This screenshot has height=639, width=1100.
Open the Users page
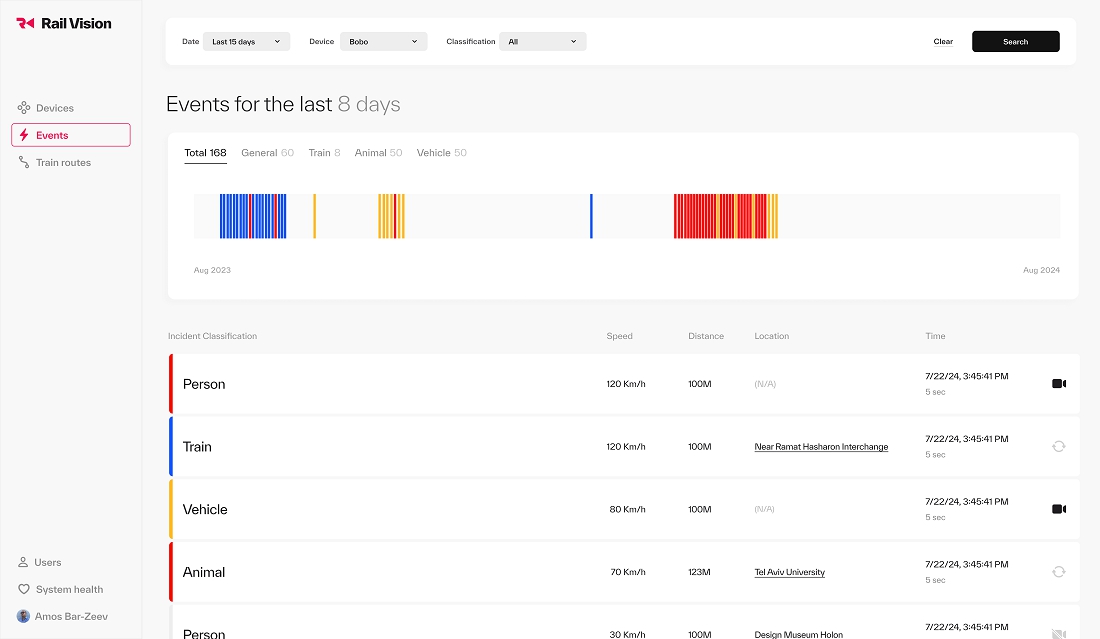pyautogui.click(x=47, y=562)
